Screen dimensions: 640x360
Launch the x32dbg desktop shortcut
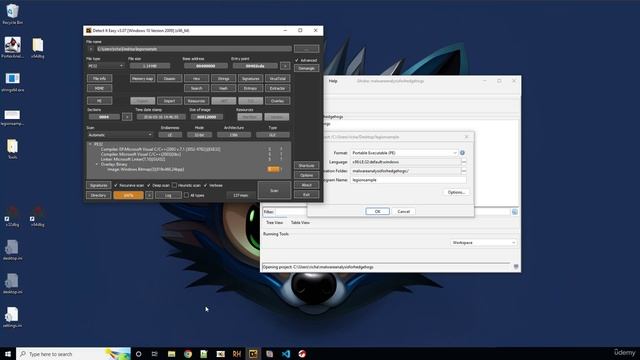click(x=12, y=216)
